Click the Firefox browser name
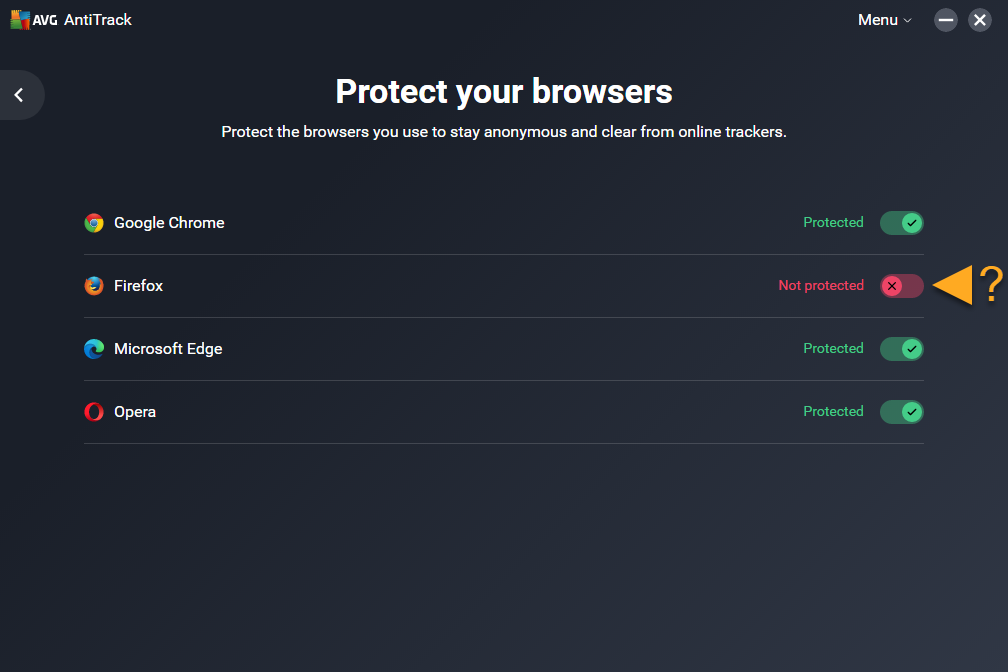Image resolution: width=1008 pixels, height=672 pixels. click(x=138, y=286)
